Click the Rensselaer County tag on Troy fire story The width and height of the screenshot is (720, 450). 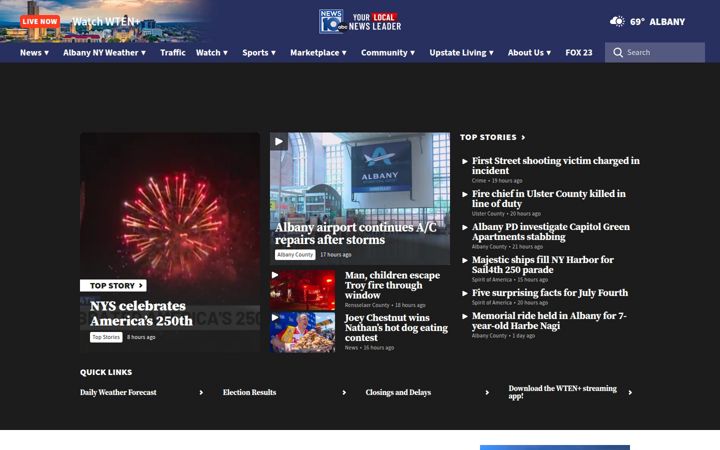click(x=367, y=305)
